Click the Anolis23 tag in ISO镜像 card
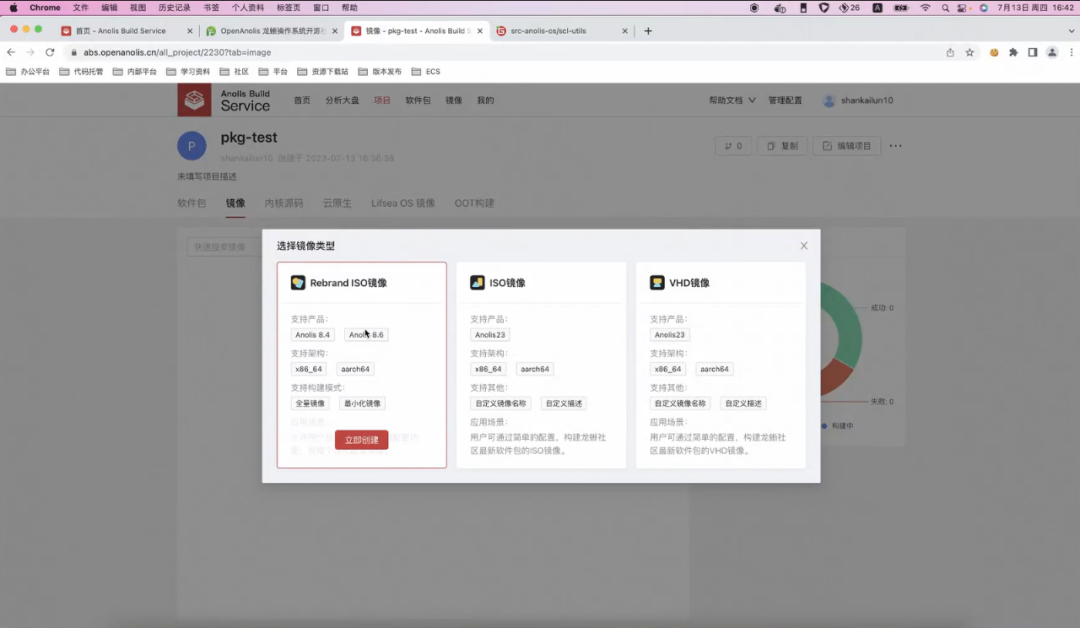Viewport: 1080px width, 628px height. tap(490, 335)
